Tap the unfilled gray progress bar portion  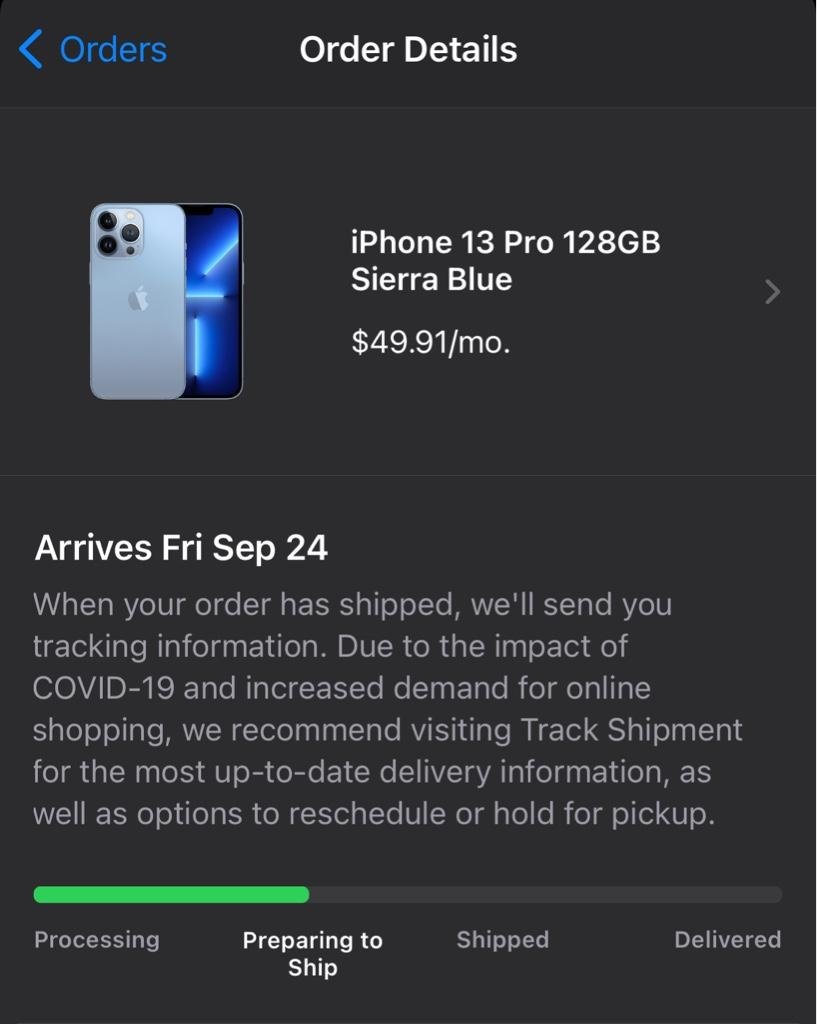(x=545, y=895)
